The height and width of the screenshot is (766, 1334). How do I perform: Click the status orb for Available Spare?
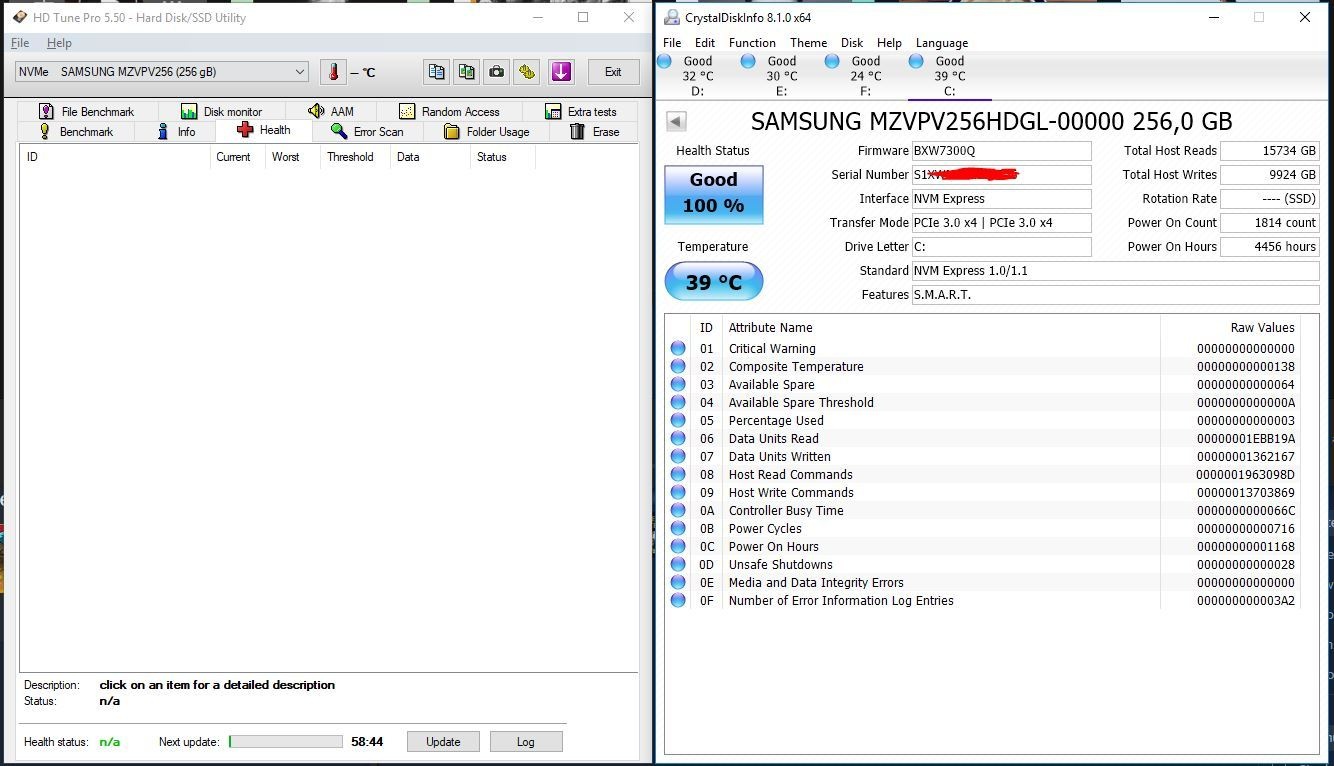678,385
